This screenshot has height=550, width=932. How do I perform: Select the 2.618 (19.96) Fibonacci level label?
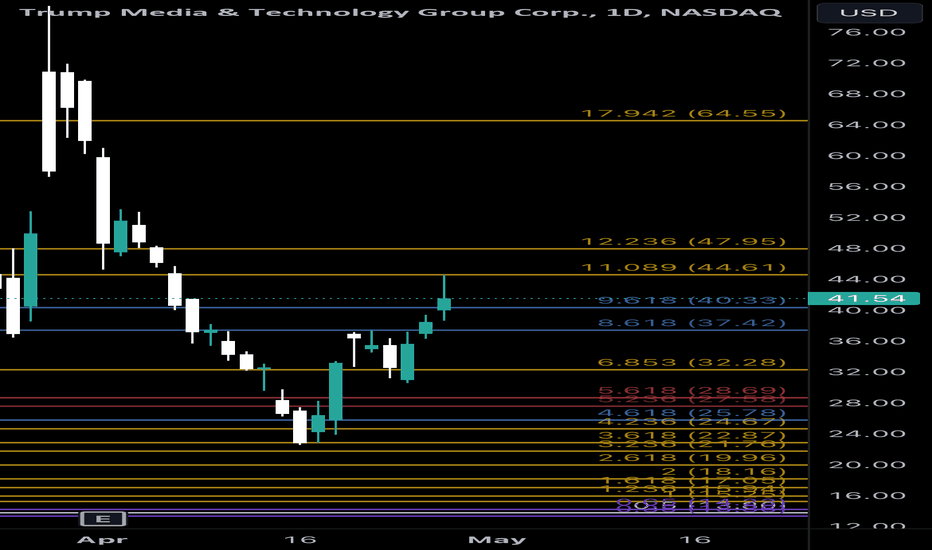point(691,457)
